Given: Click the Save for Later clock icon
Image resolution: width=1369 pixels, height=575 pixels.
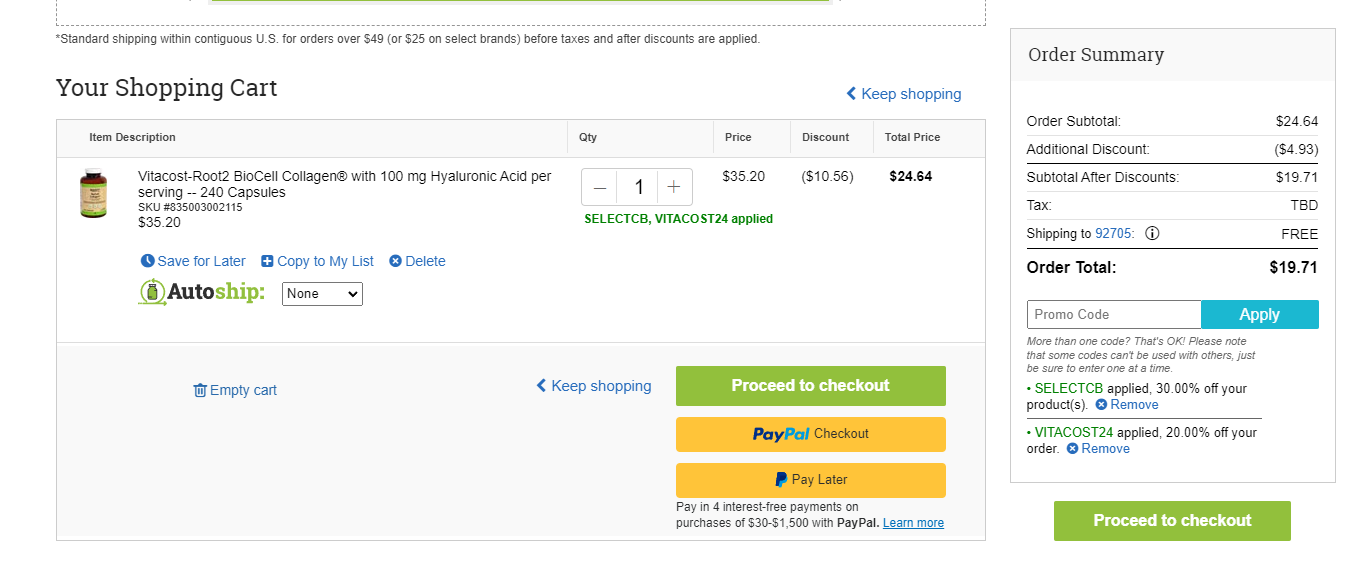Looking at the screenshot, I should [x=148, y=261].
